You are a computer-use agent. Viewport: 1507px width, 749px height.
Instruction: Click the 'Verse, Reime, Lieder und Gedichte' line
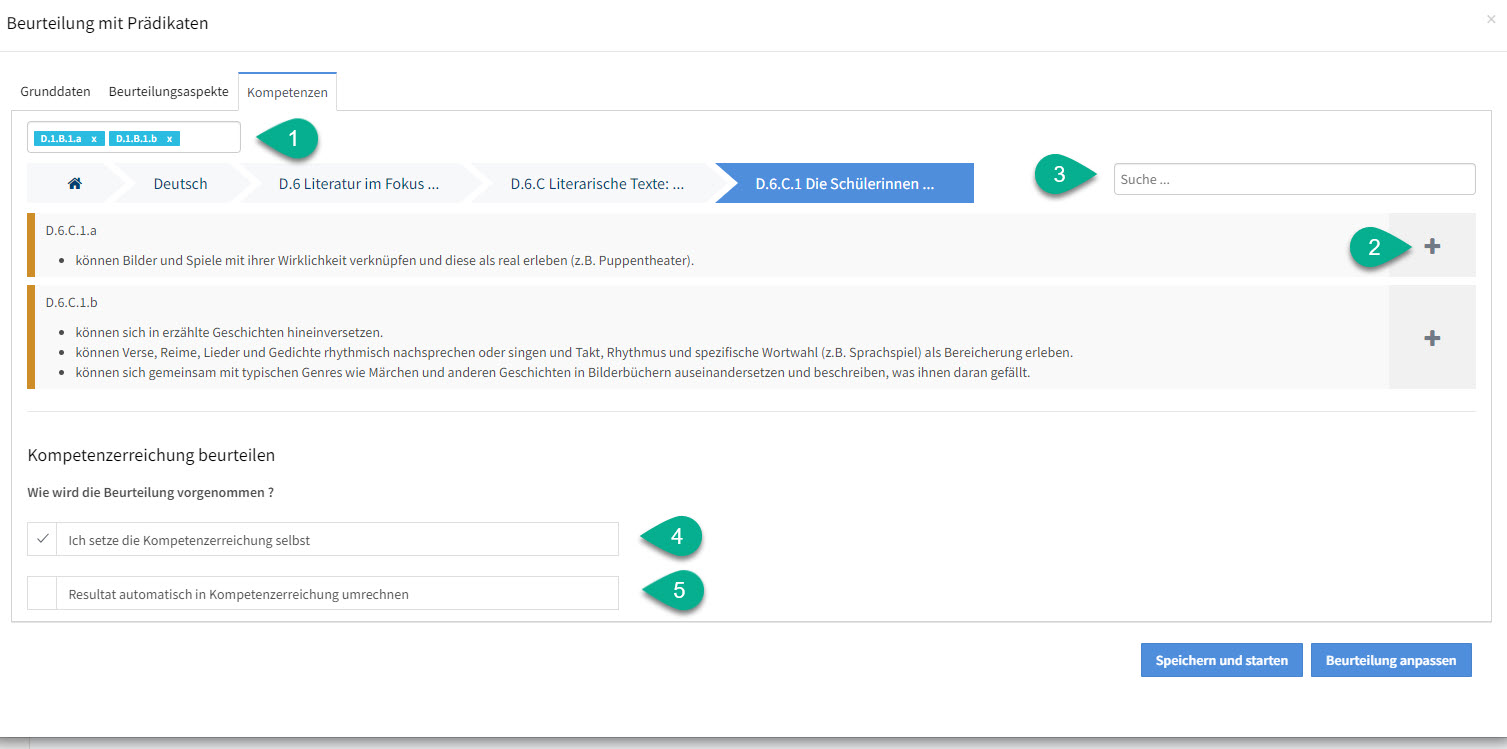pos(574,353)
